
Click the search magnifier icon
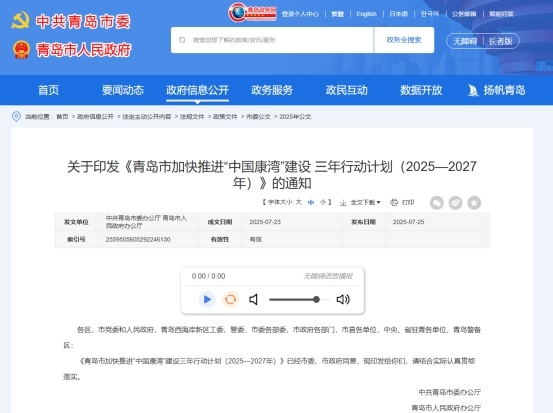pos(182,40)
